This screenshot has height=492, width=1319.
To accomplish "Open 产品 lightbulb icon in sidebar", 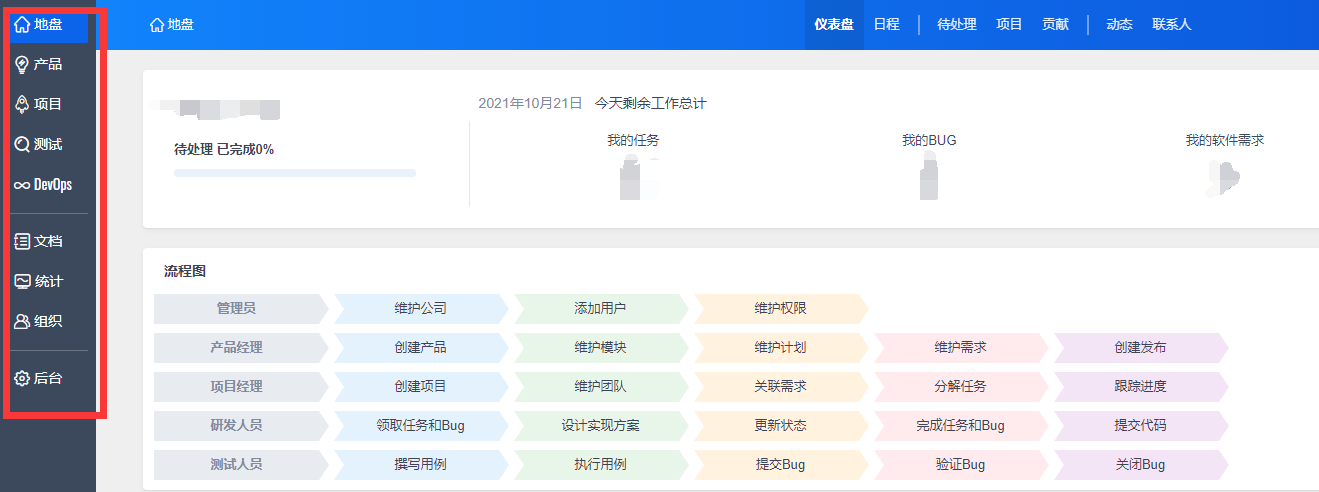I will [x=22, y=65].
